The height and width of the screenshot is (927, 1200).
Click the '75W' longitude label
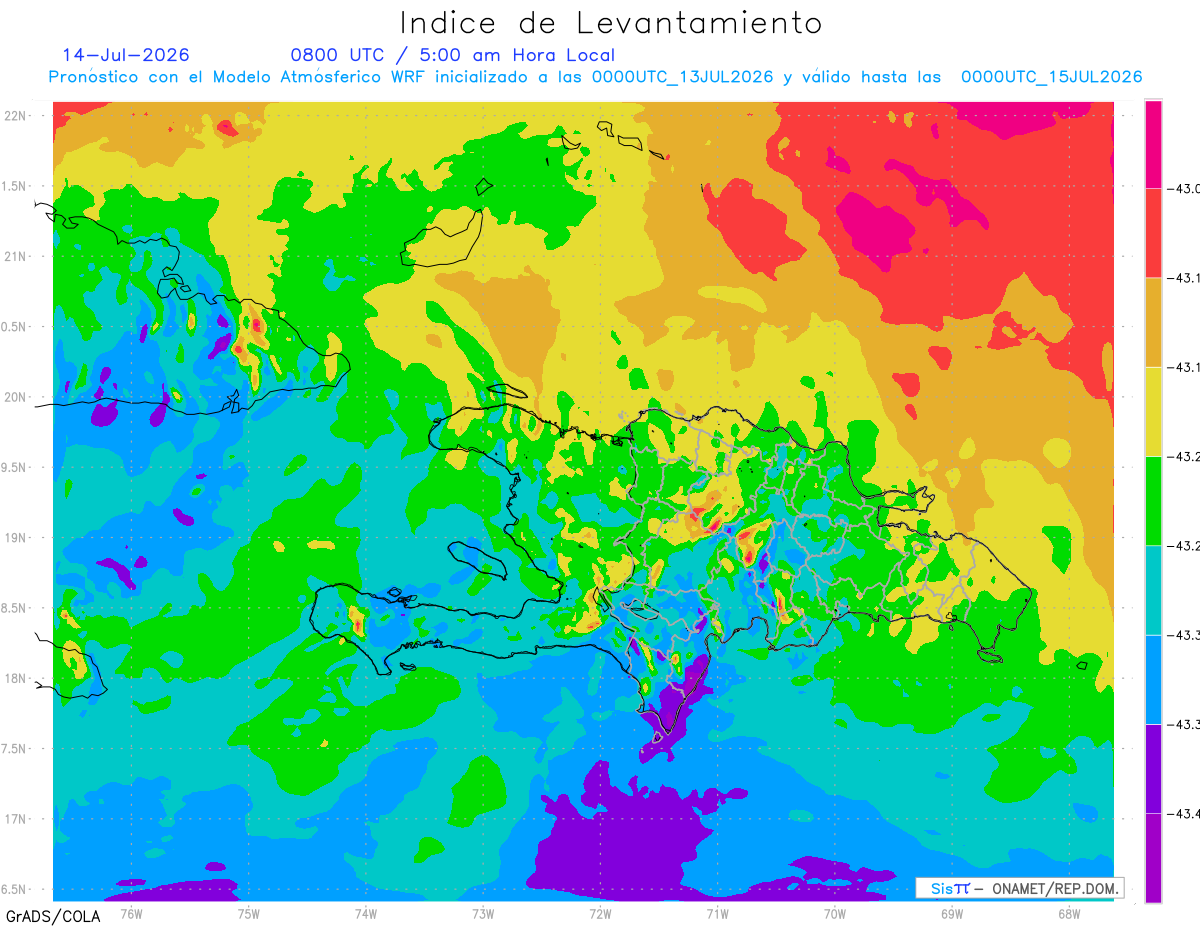point(249,913)
